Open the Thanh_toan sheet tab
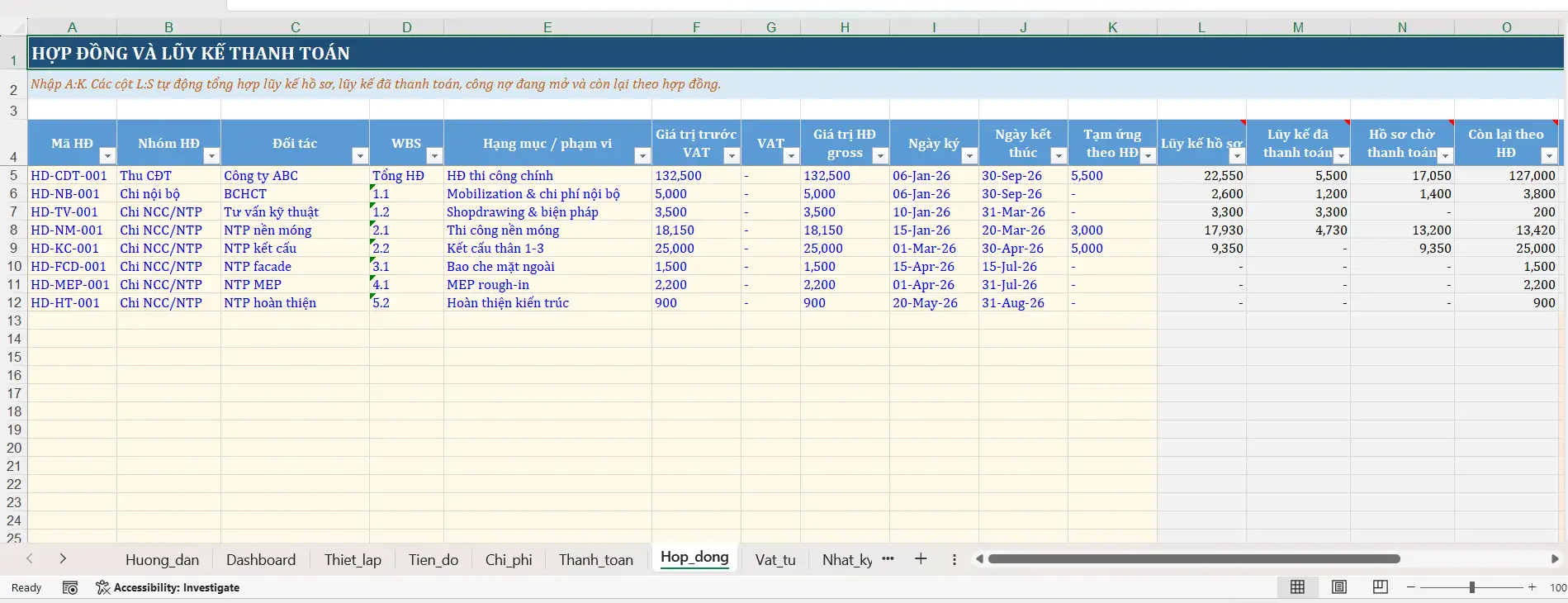Screen dimensions: 1568x603 point(595,560)
